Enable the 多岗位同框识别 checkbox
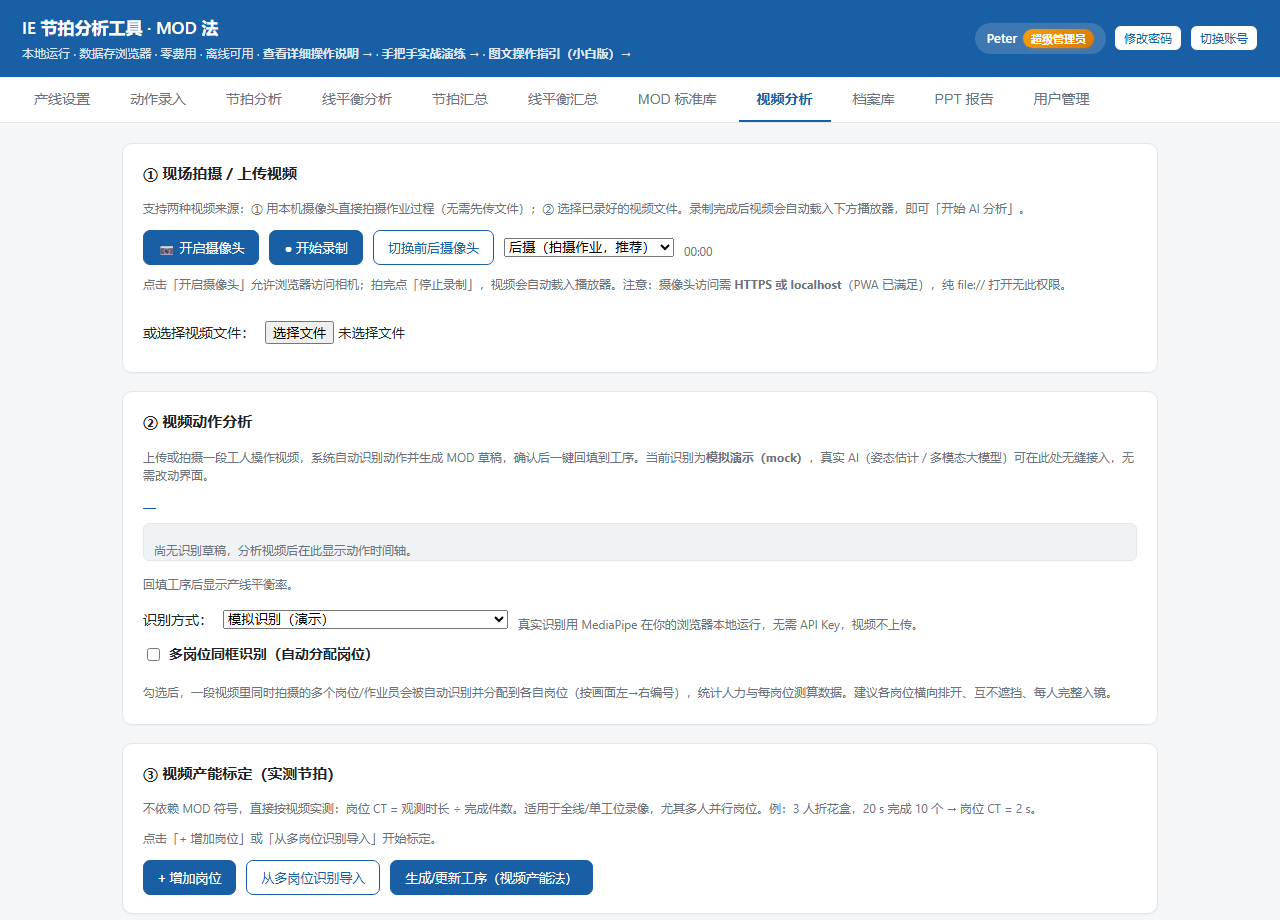The height and width of the screenshot is (920, 1280). [153, 655]
